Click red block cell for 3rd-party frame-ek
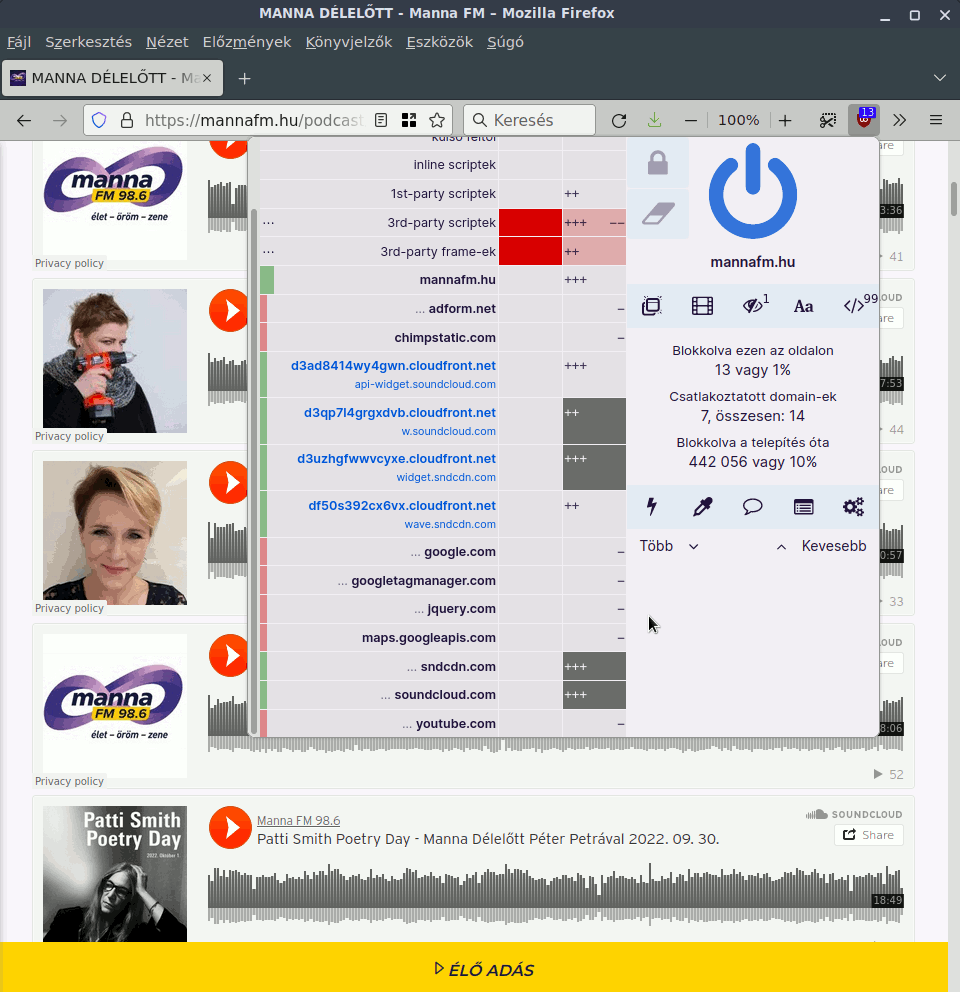960x992 pixels. [x=530, y=251]
